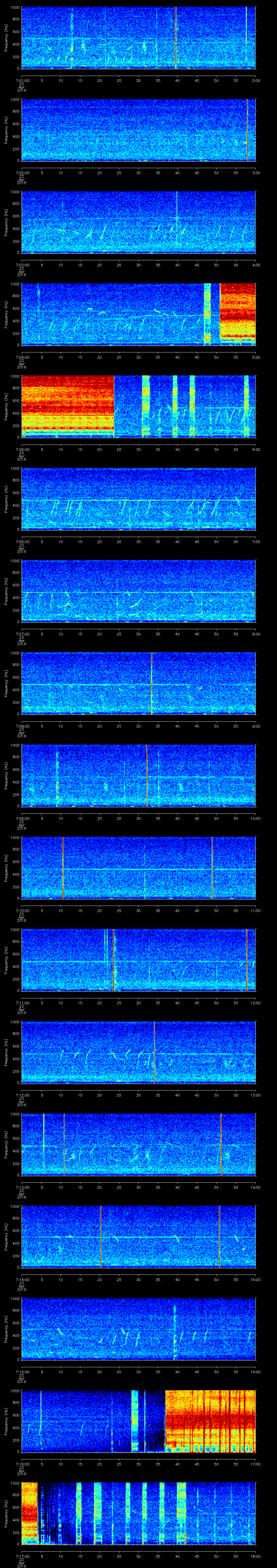Click the '17:00' end time label

(255, 1464)
